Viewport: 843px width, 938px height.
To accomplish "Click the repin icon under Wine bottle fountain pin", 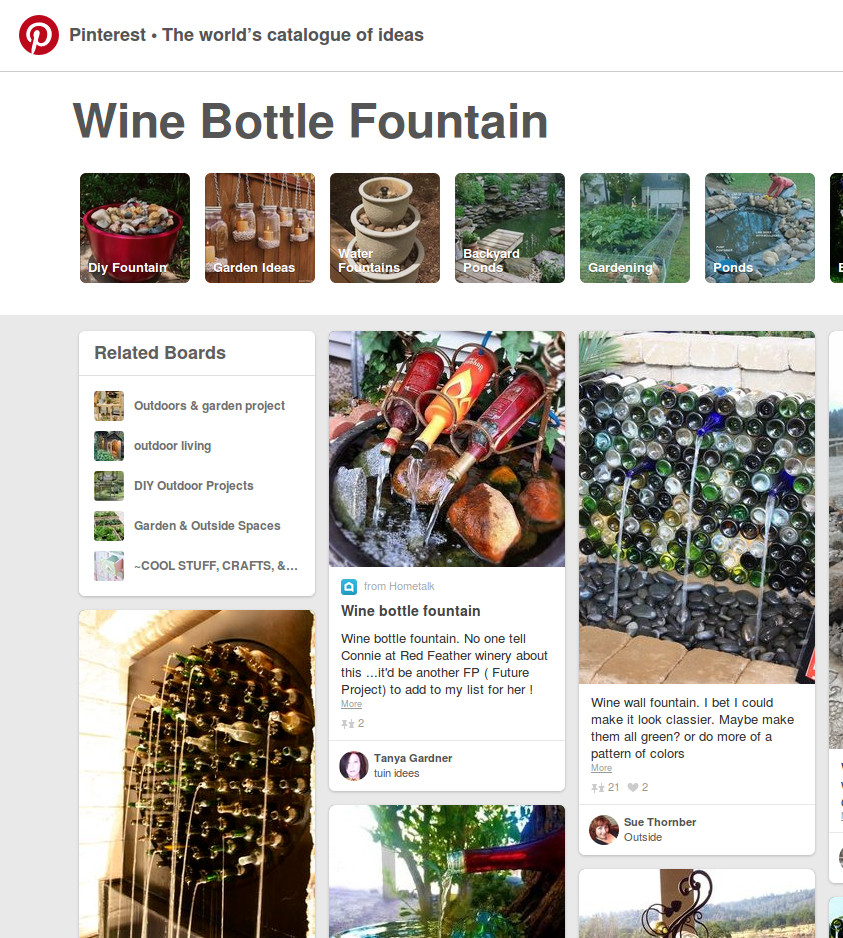I will pos(347,723).
